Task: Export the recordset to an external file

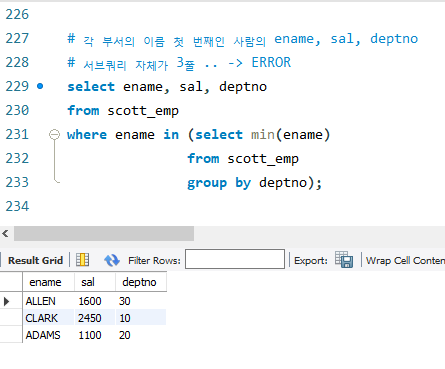Action: click(344, 260)
